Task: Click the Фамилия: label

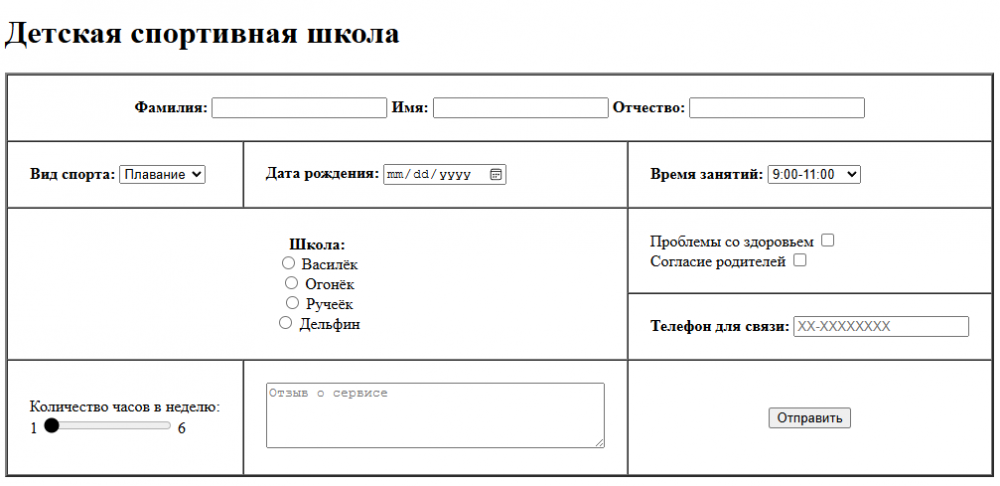Action: click(171, 108)
